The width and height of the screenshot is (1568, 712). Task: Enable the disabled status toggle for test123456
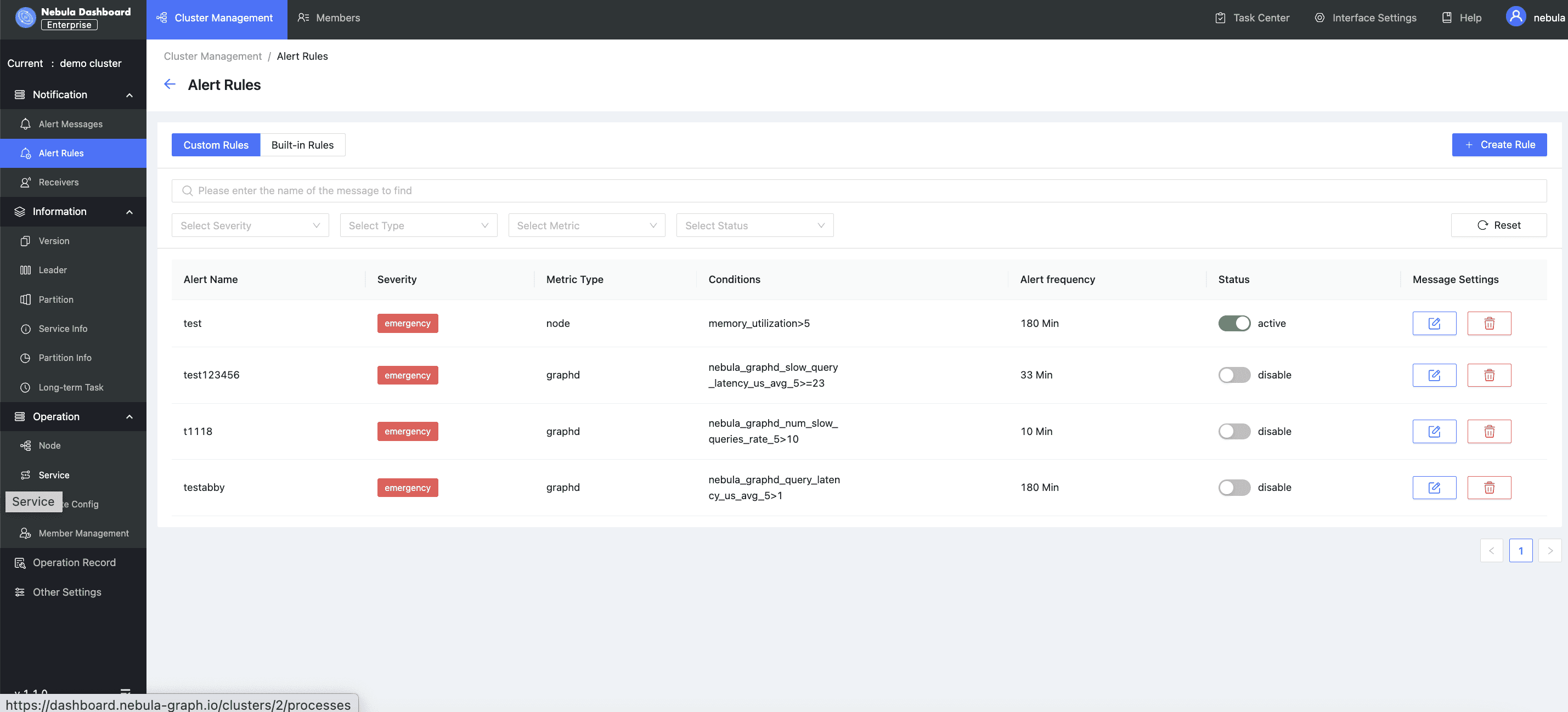[x=1234, y=375]
